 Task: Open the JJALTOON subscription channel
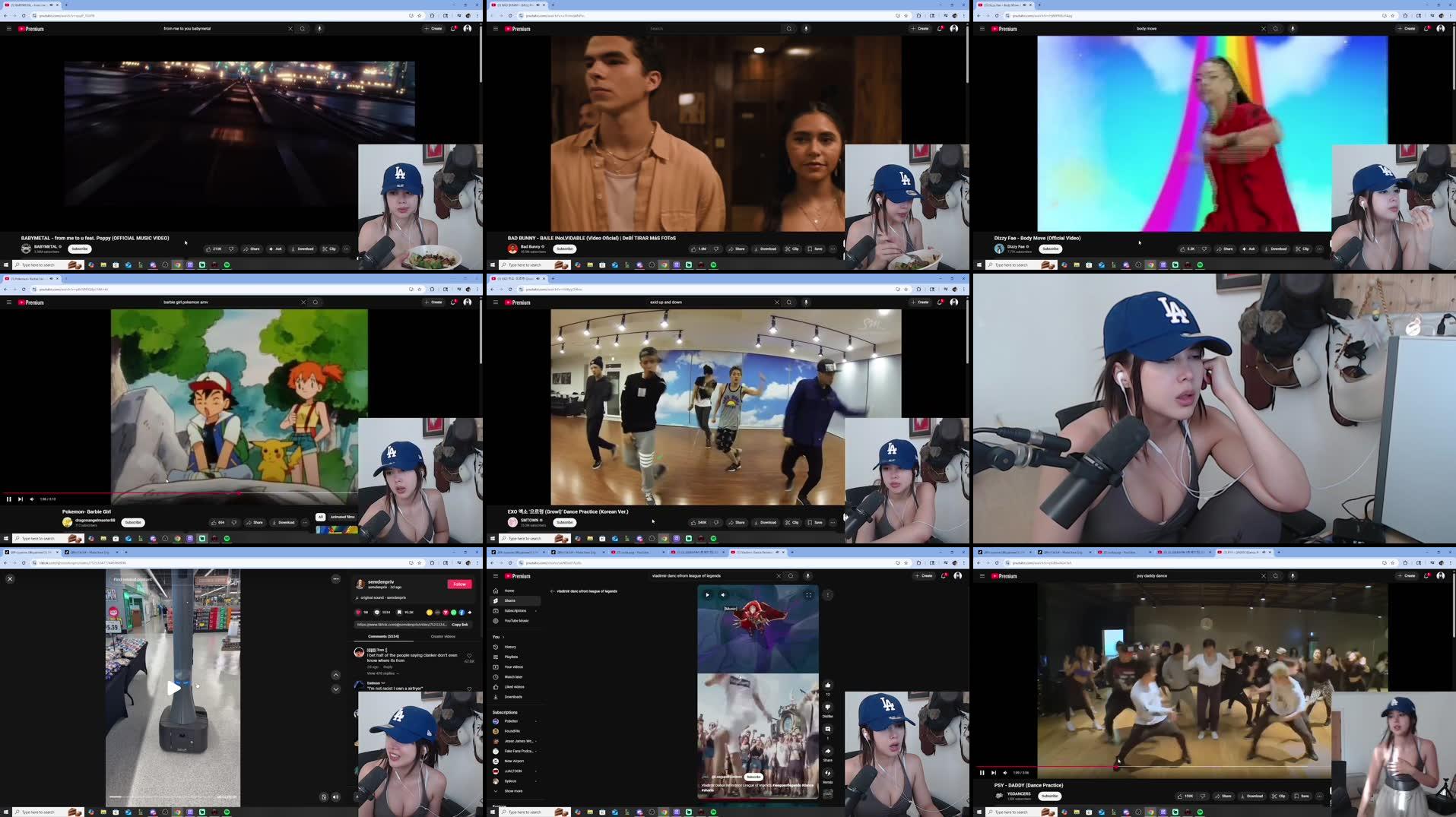click(514, 771)
